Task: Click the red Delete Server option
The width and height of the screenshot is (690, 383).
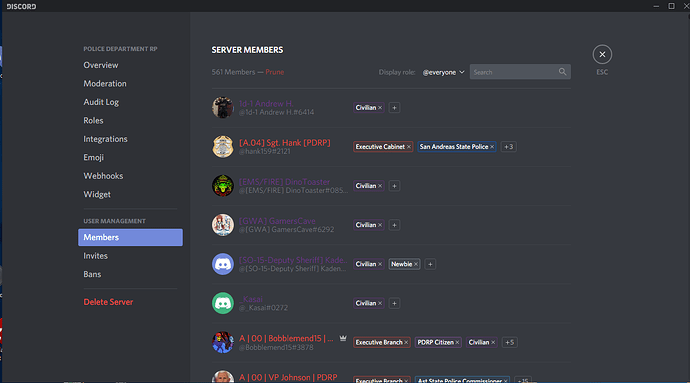Action: coord(108,302)
